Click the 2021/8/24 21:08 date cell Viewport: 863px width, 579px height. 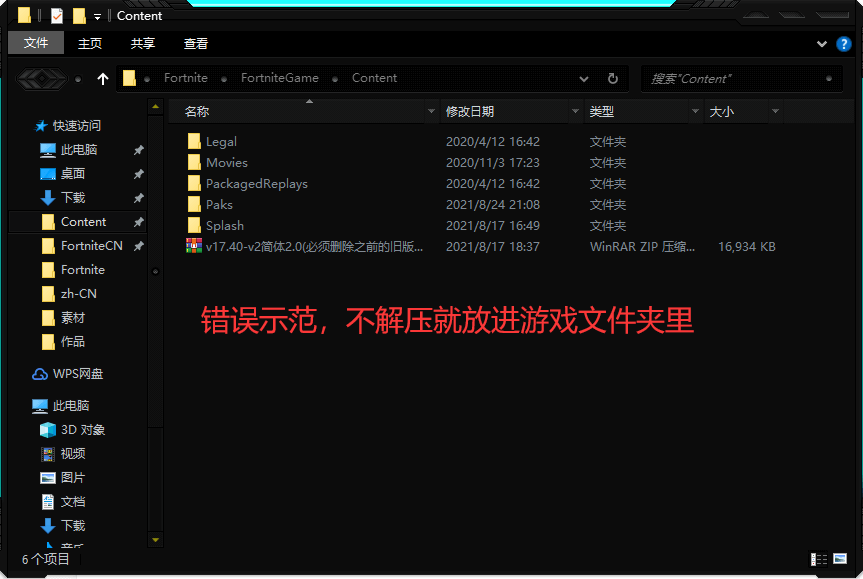493,205
